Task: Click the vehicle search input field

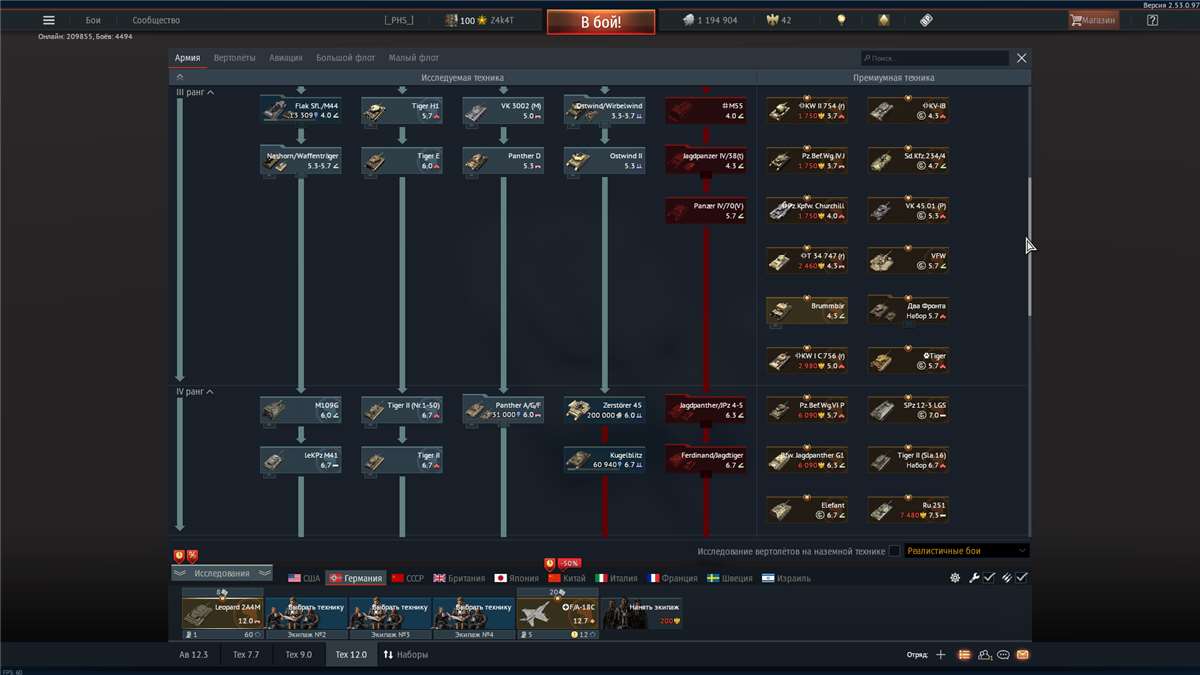Action: (935, 59)
